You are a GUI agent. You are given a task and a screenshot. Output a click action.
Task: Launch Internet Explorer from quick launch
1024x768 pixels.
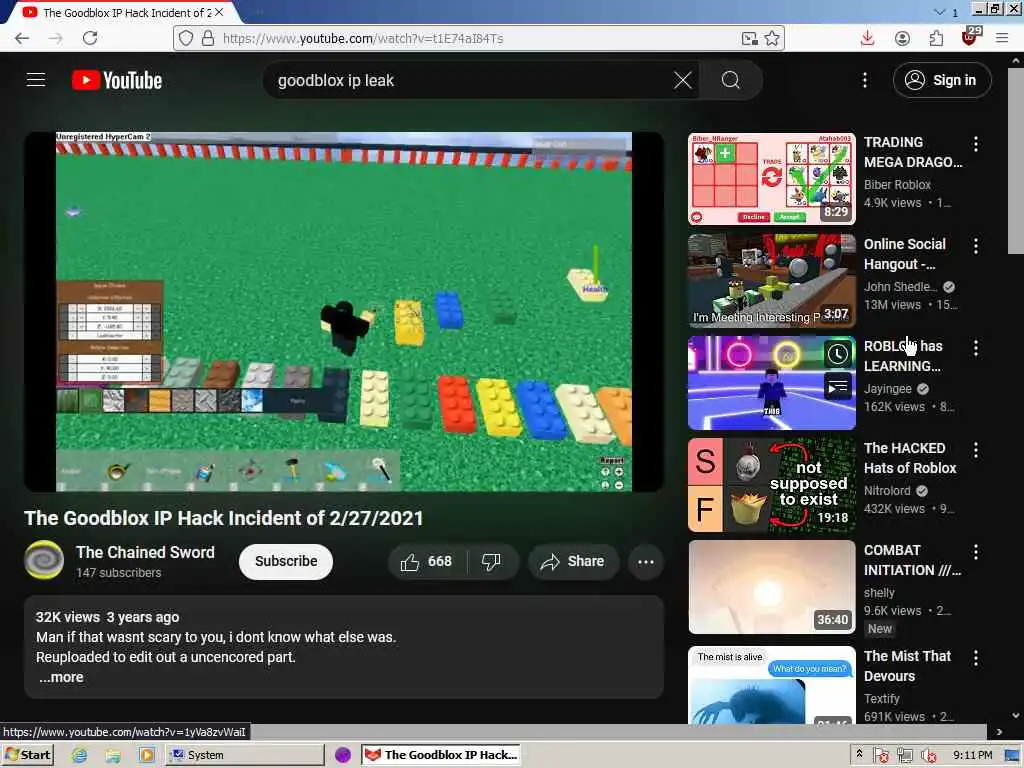click(80, 756)
